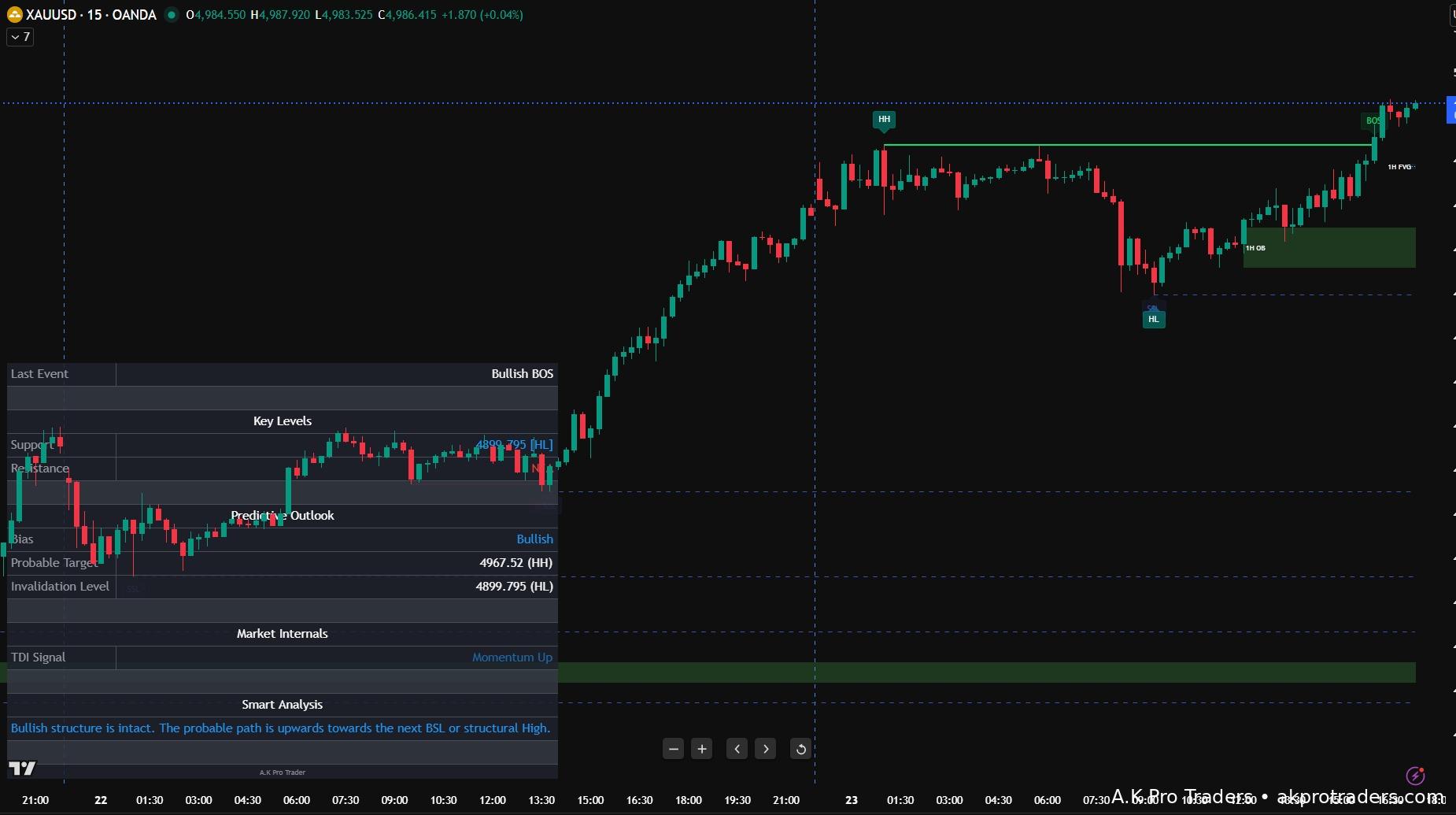
Task: Collapse the indicators list using the '7' chevron
Action: [x=20, y=36]
